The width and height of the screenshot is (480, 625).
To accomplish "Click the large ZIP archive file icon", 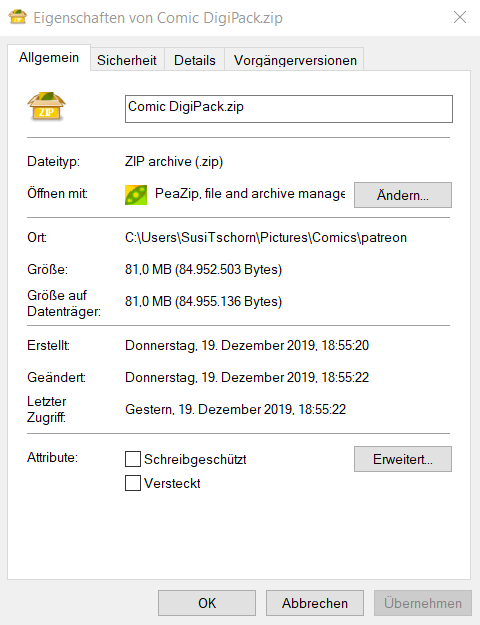I will pos(46,106).
